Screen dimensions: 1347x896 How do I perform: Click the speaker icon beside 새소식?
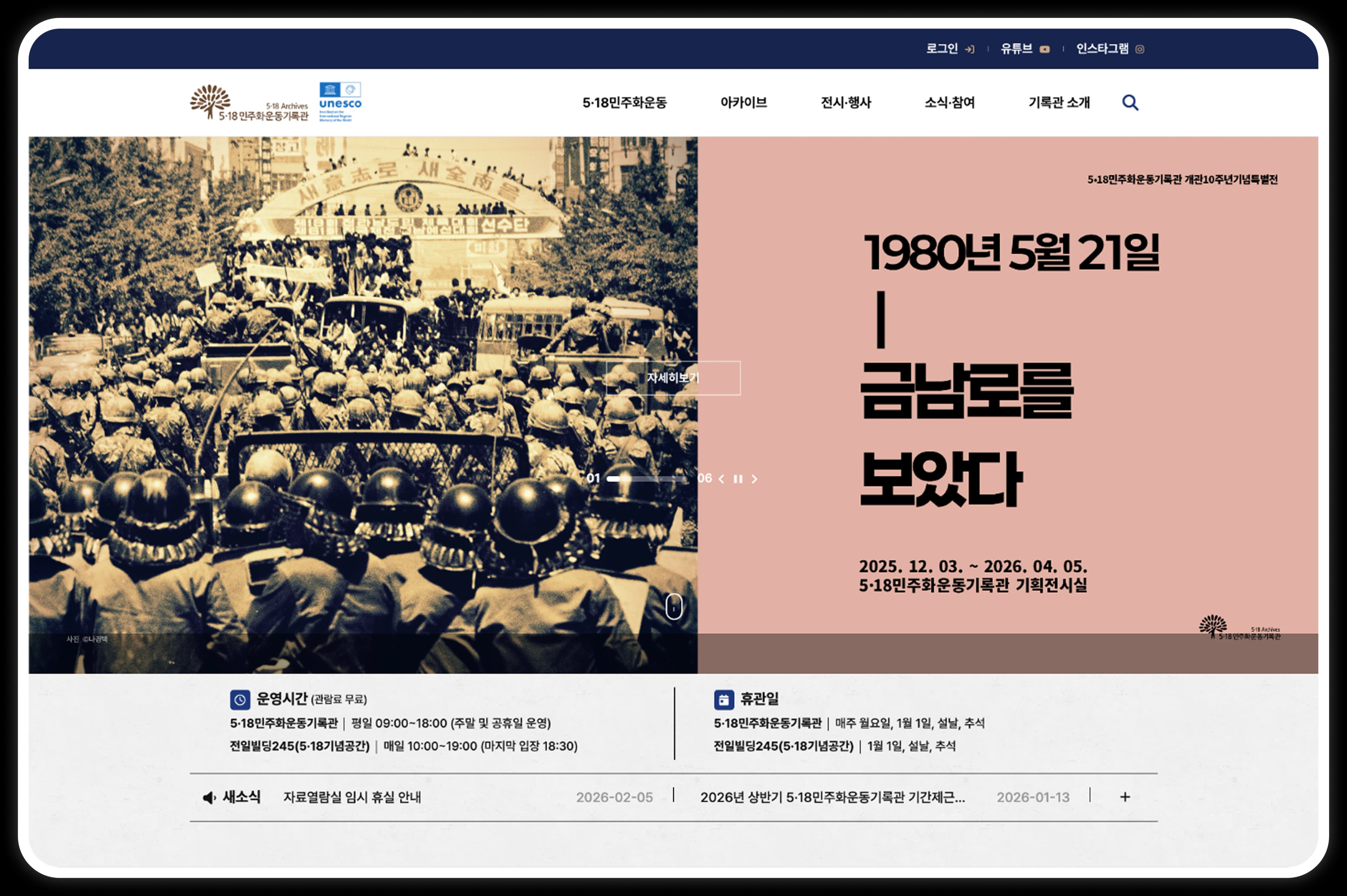tap(209, 797)
